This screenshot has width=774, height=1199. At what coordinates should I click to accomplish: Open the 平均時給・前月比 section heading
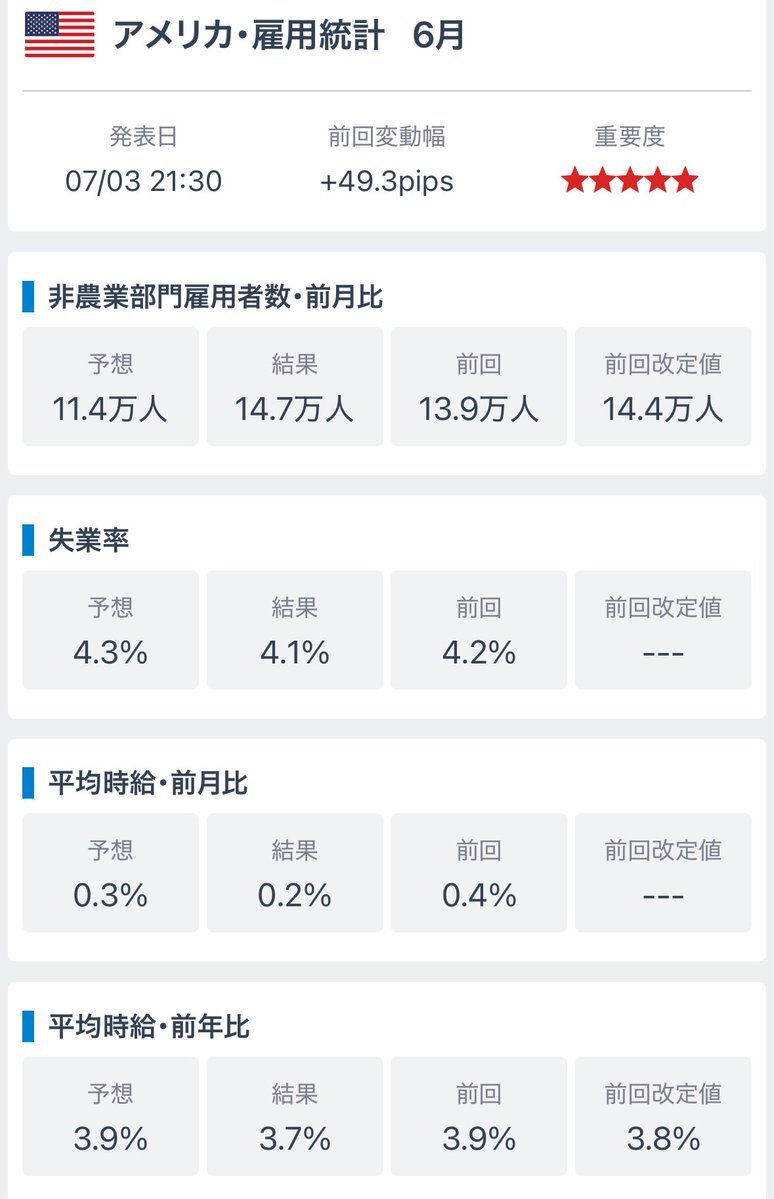(148, 783)
